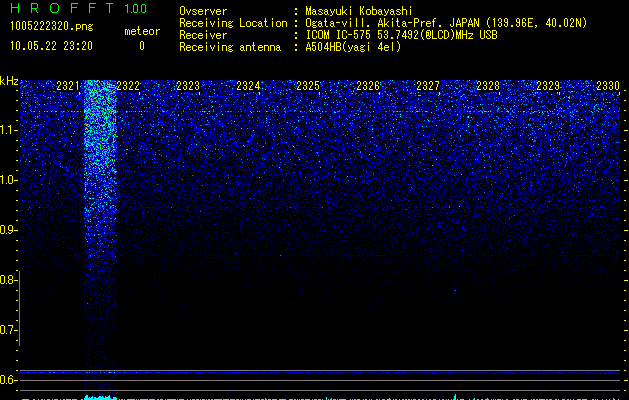Click the blue carrier line near 0.6 kHz
Viewport: 629px width, 400px height.
coord(320,373)
